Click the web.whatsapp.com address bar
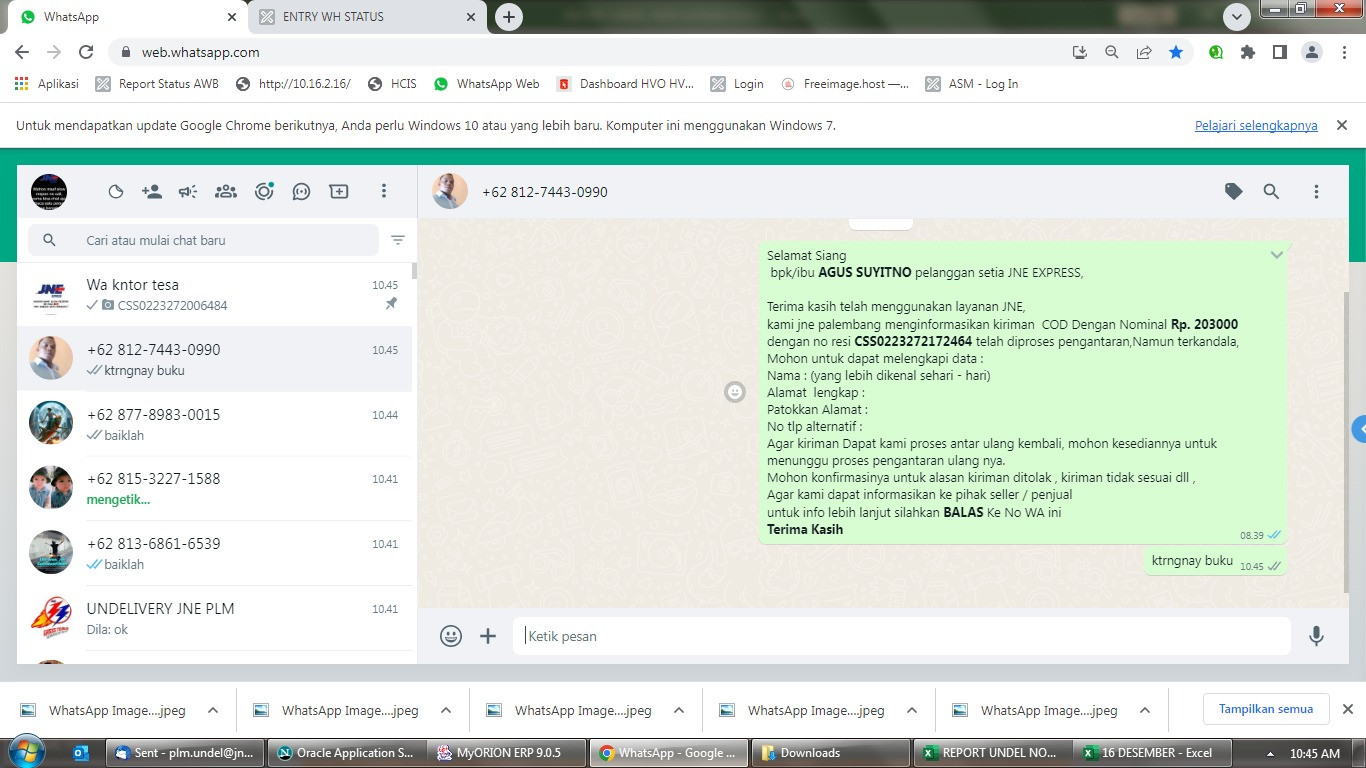This screenshot has height=768, width=1366. pos(199,52)
